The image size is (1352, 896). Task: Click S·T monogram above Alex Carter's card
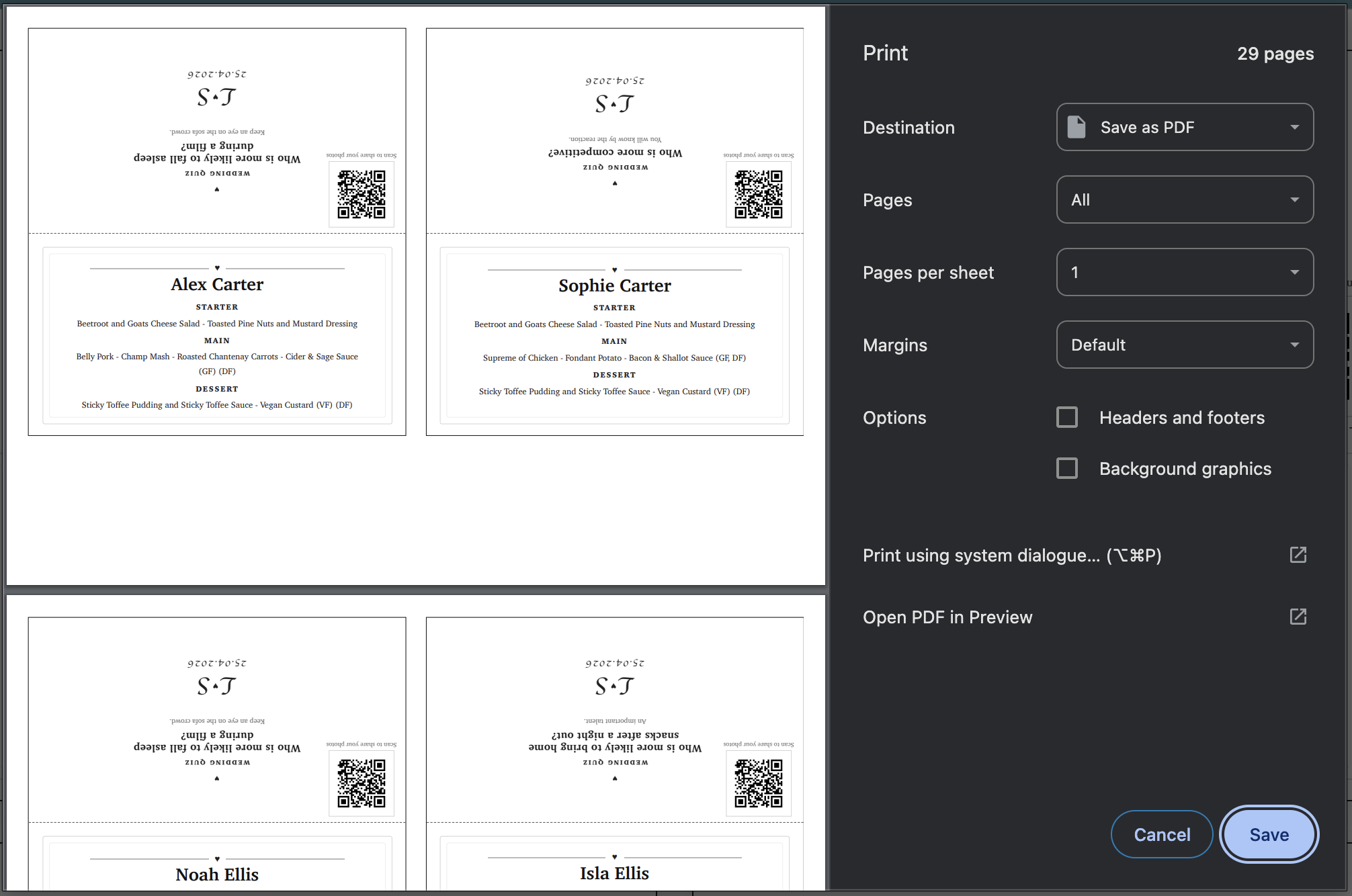click(216, 98)
